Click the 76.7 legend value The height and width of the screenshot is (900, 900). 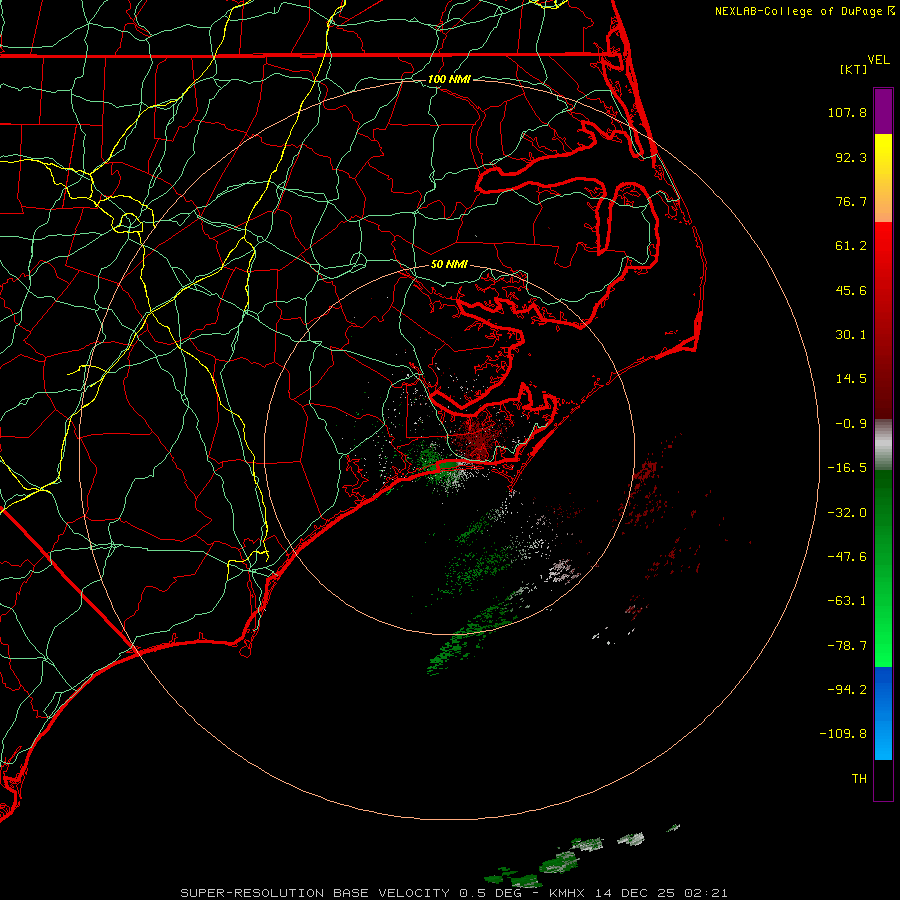[x=851, y=201]
